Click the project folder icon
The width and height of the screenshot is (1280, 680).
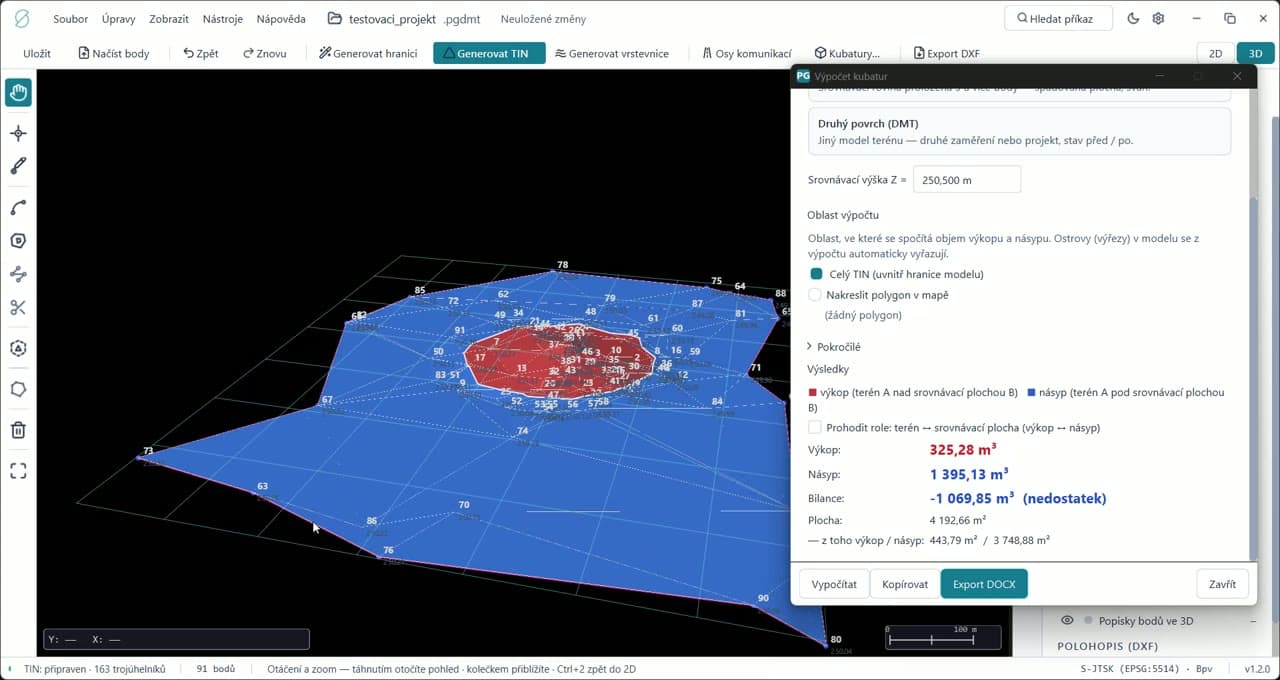point(335,19)
